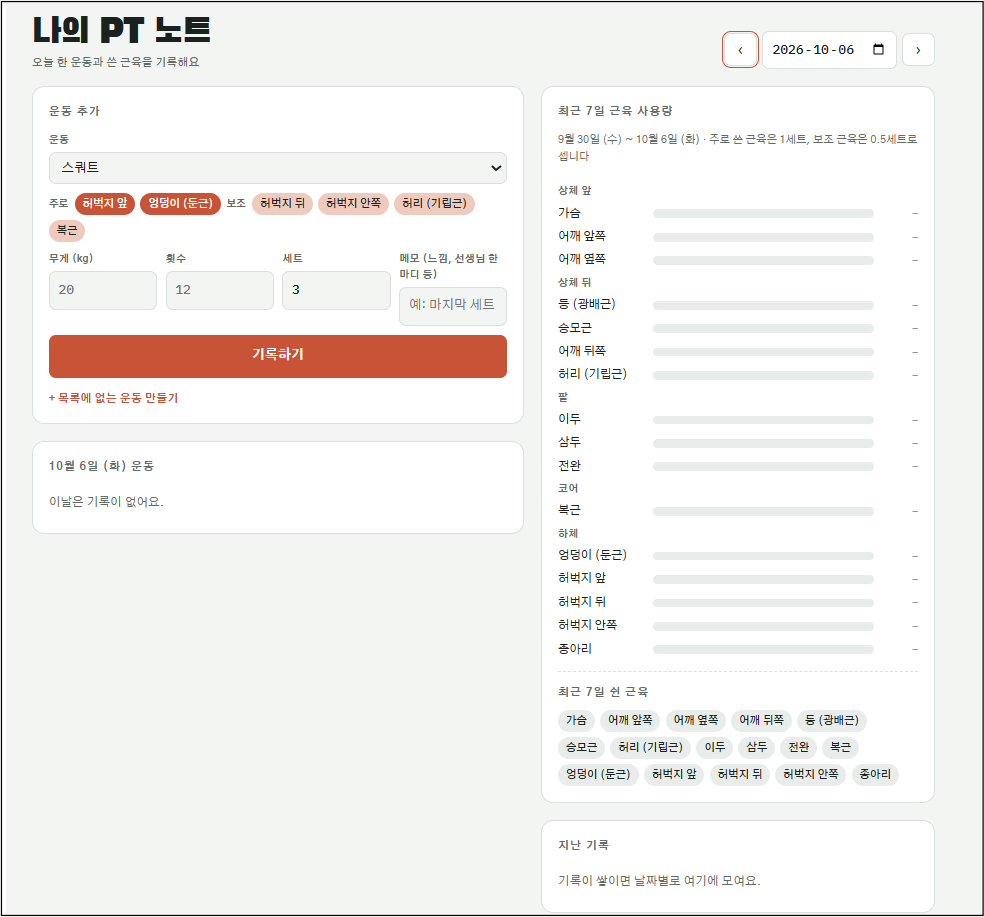Image resolution: width=984 pixels, height=917 pixels.
Task: Click the 승모근 rested muscle chip
Action: tap(581, 748)
